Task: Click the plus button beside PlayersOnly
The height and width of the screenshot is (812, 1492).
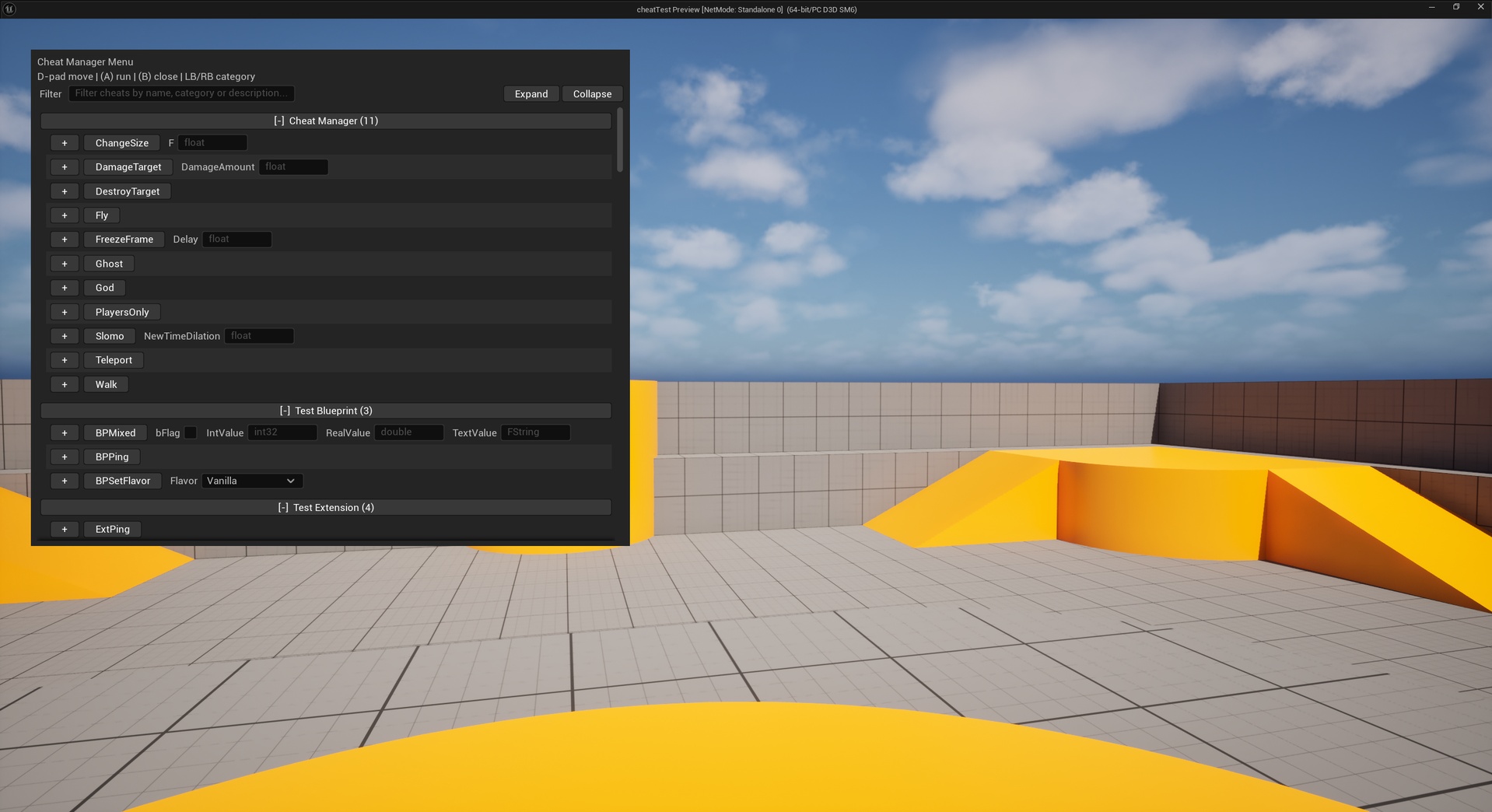Action: (x=65, y=312)
